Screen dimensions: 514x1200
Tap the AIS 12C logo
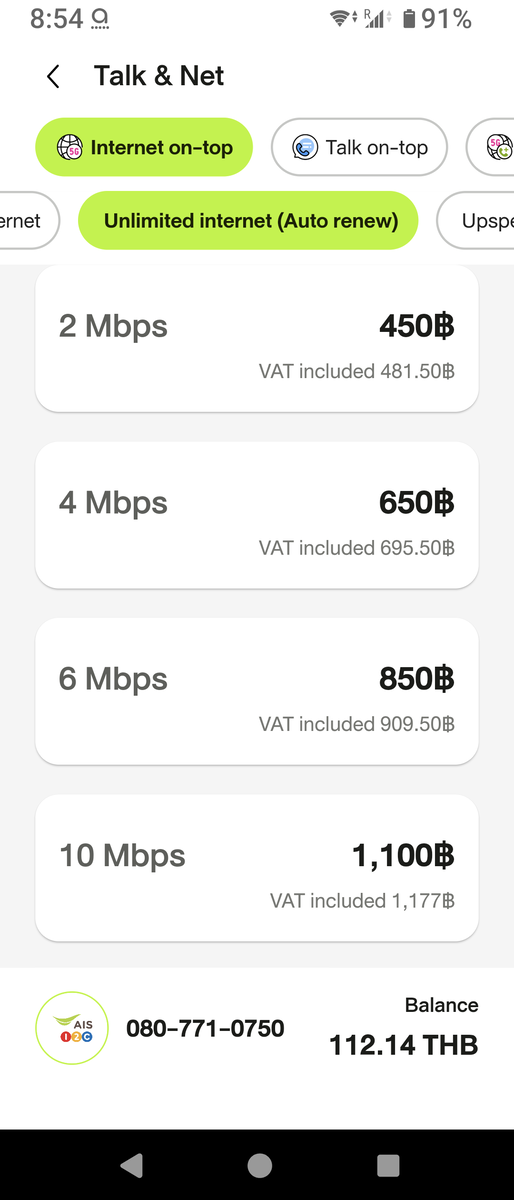click(x=71, y=1028)
